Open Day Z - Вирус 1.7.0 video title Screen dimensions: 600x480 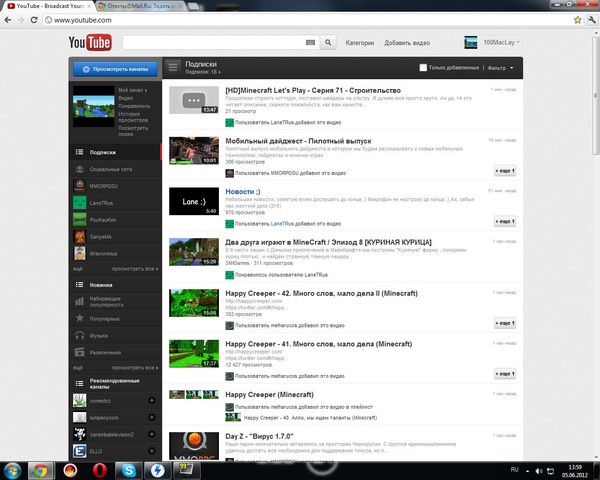pos(259,436)
